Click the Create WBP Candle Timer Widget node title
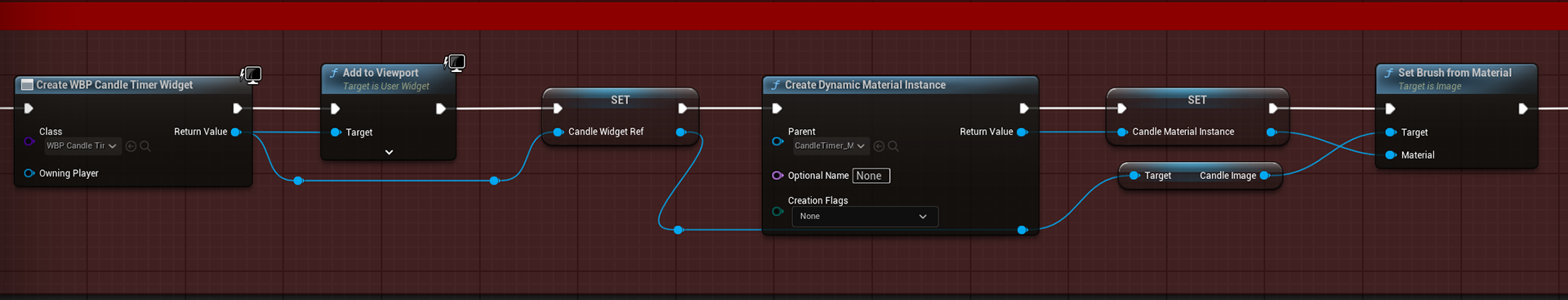The image size is (1568, 300). pos(114,85)
